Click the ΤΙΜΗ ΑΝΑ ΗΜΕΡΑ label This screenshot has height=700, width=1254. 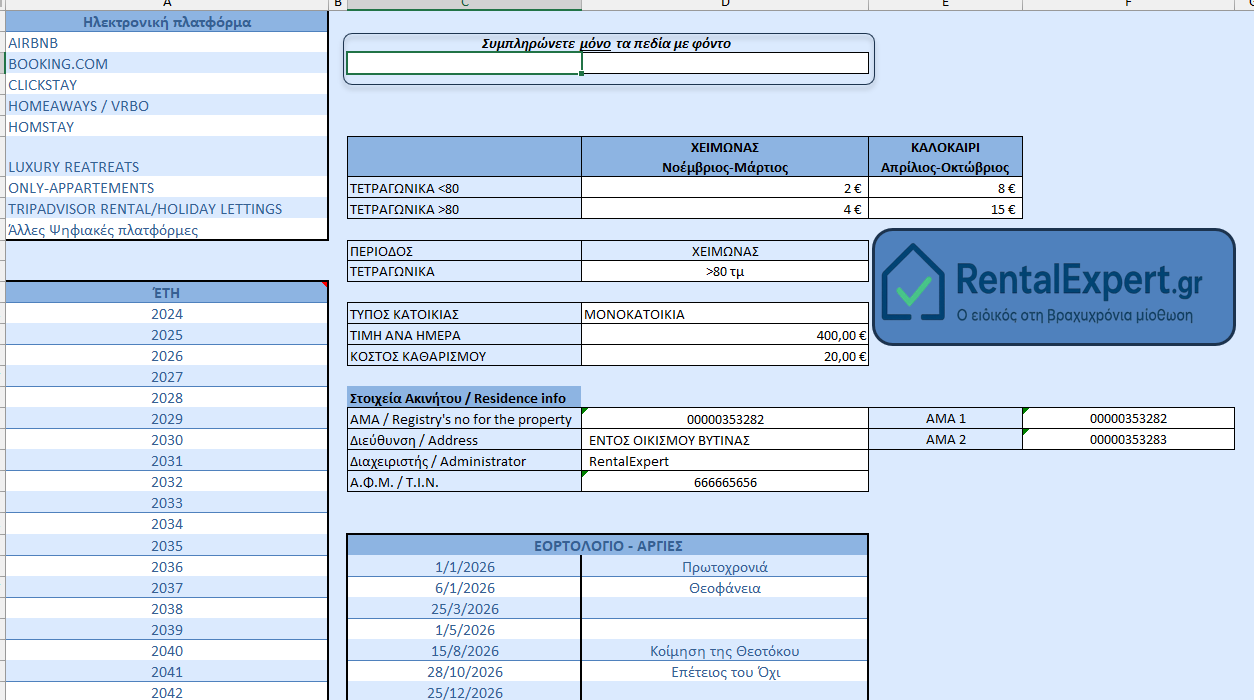click(464, 335)
